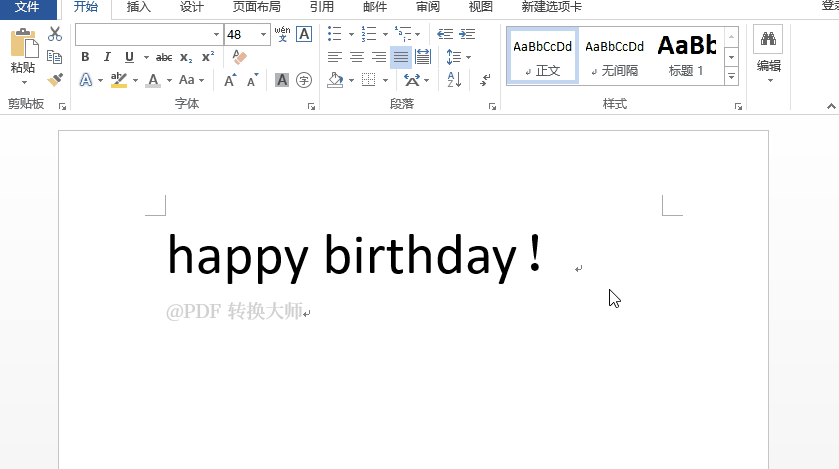Switch to the 插入 tab
Viewport: 839px width, 469px height.
pyautogui.click(x=138, y=7)
